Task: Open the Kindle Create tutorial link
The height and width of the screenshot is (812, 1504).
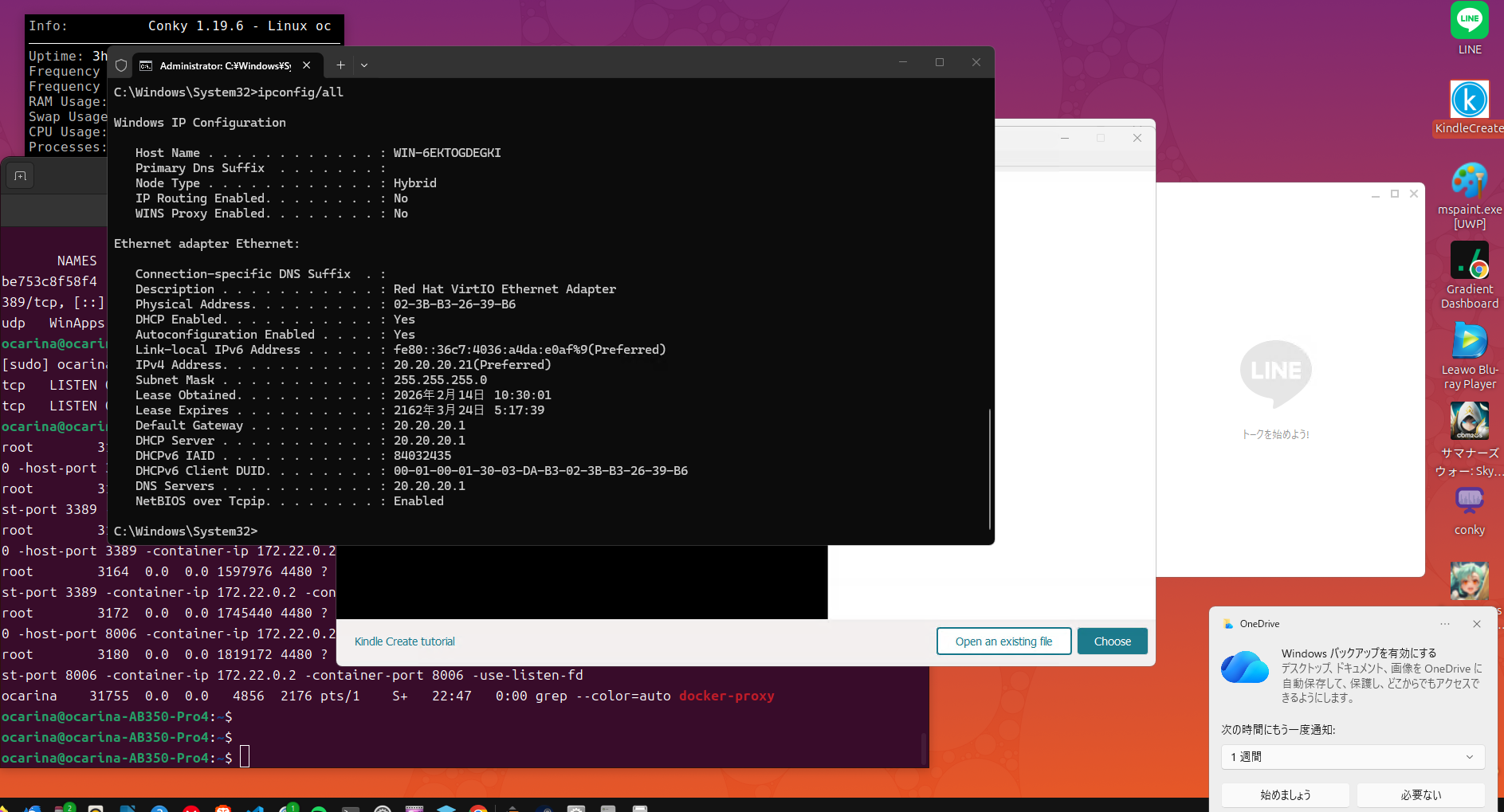Action: click(404, 641)
